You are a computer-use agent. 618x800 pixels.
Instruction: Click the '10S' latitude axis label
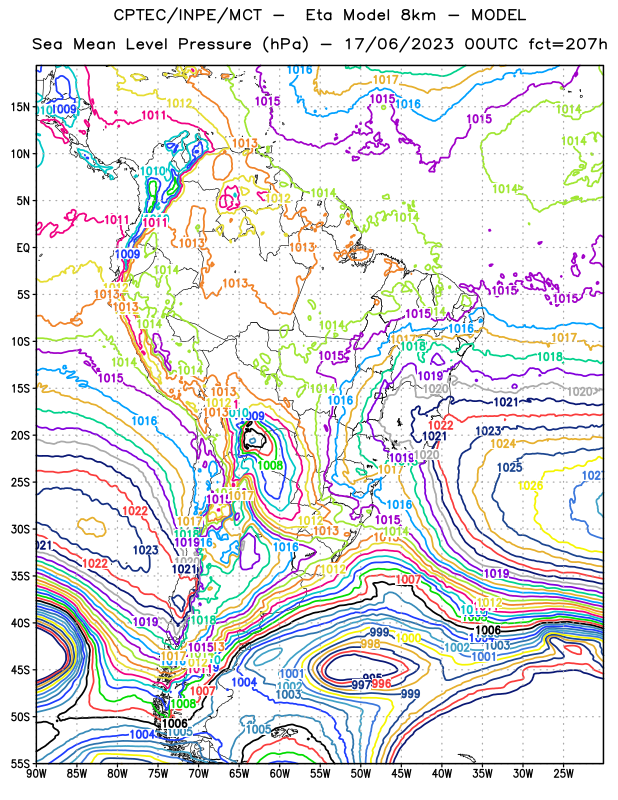[x=21, y=341]
